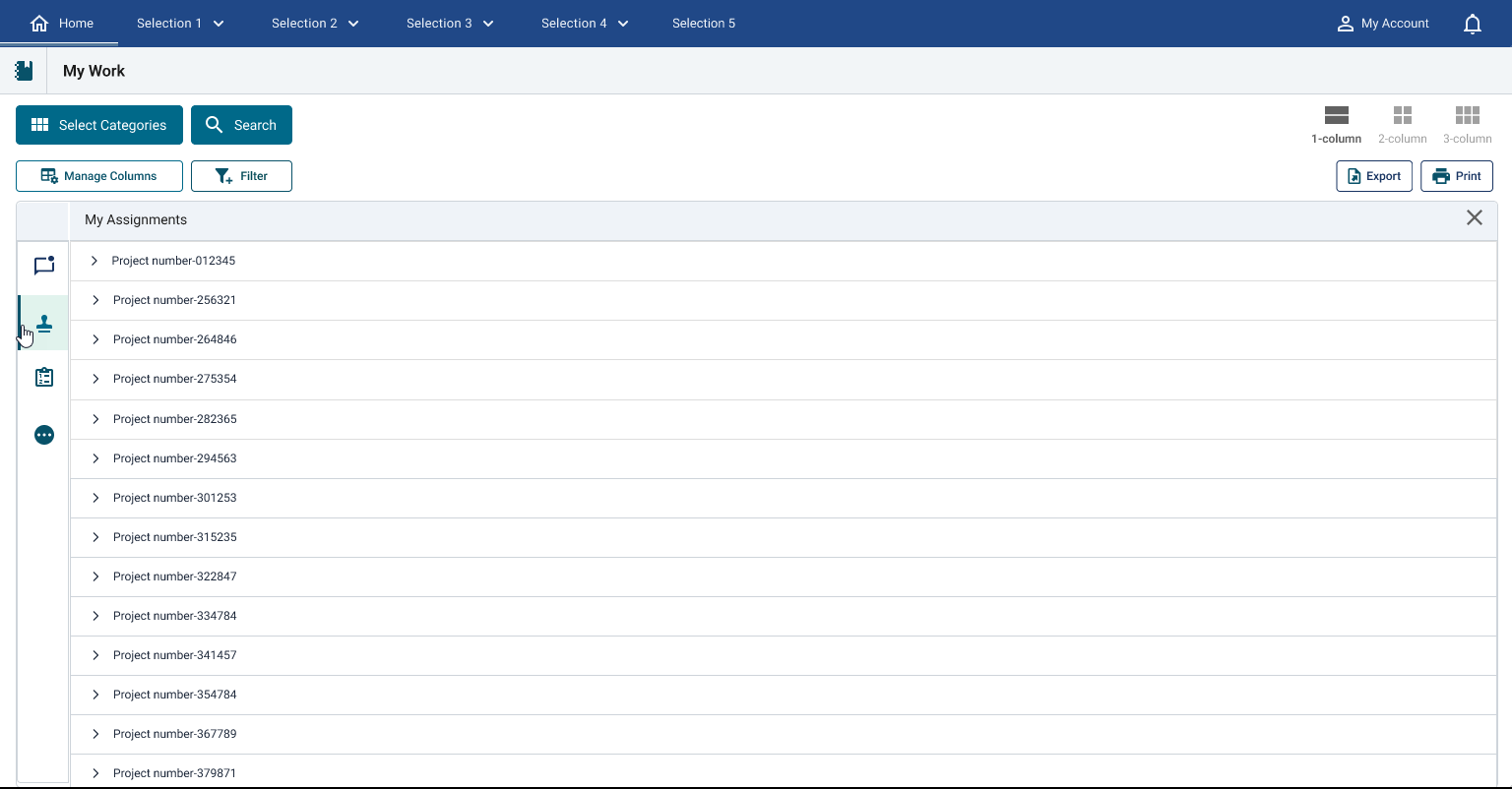The height and width of the screenshot is (789, 1512).
Task: Click the My Work notebook icon
Action: (24, 71)
